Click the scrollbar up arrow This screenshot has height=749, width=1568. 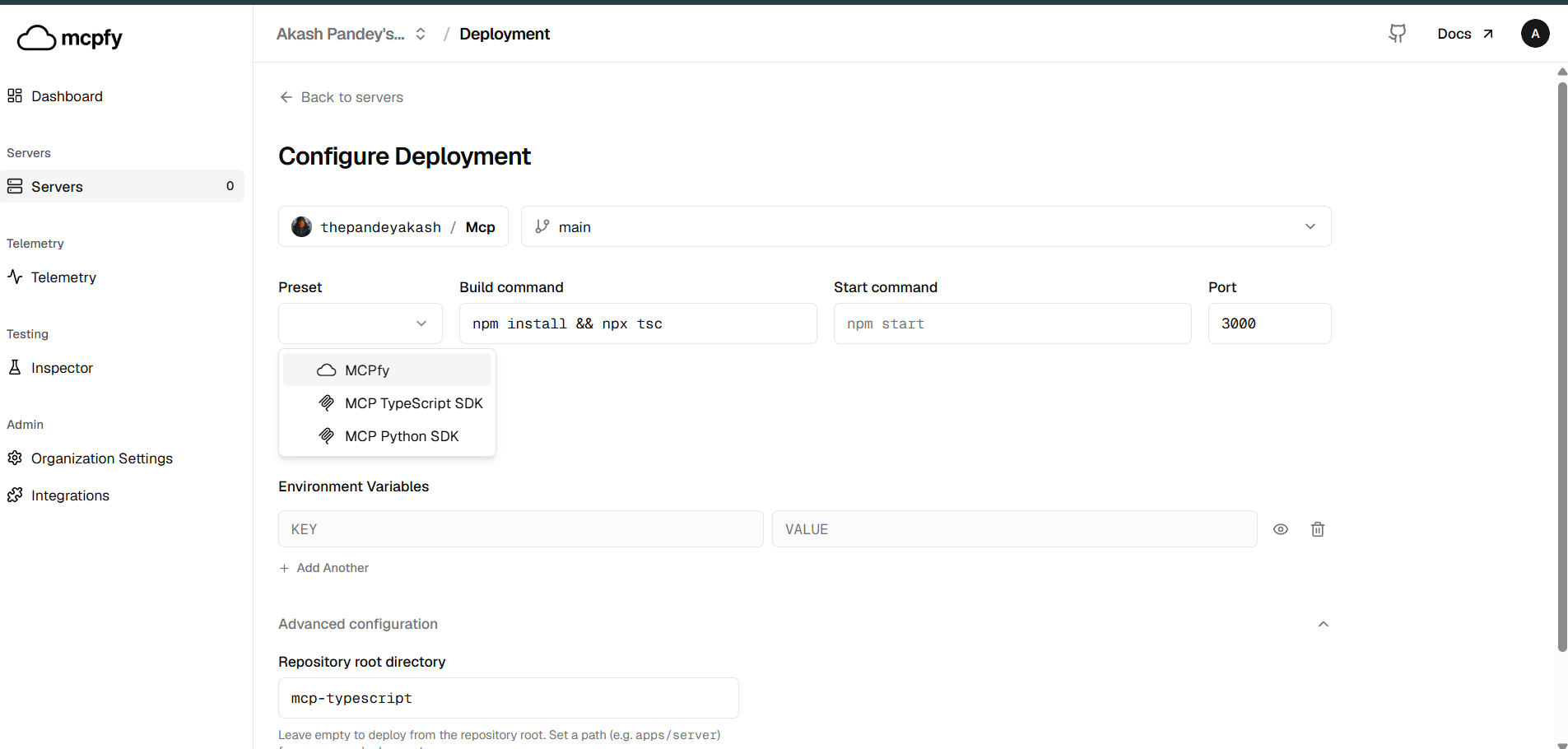coord(1562,72)
